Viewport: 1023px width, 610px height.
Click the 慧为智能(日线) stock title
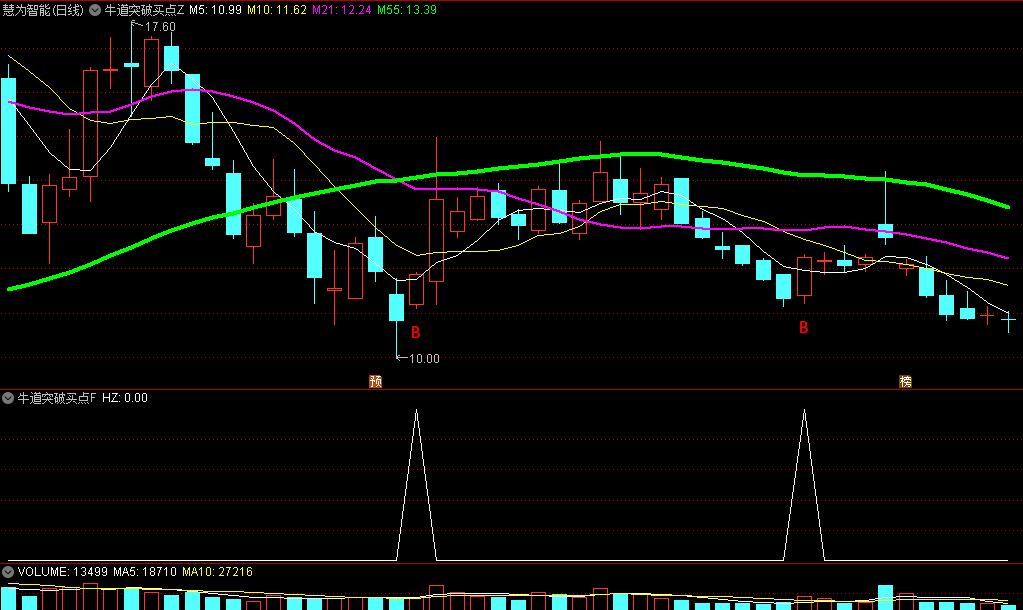point(43,10)
